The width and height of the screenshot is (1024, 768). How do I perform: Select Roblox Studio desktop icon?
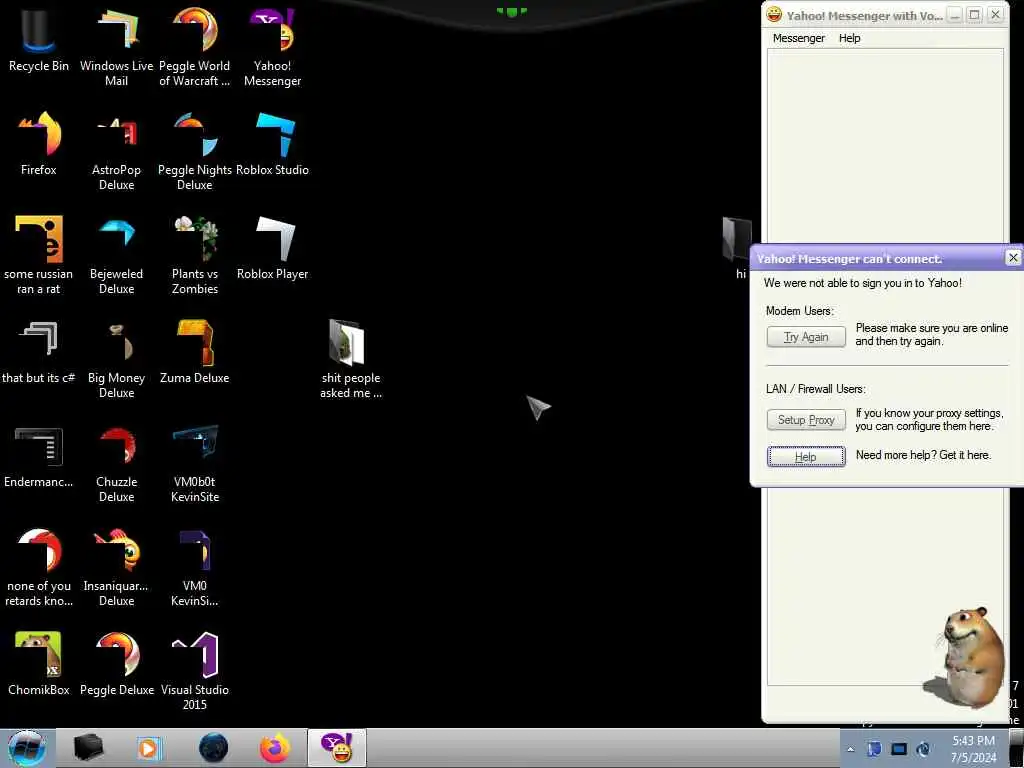tap(272, 144)
